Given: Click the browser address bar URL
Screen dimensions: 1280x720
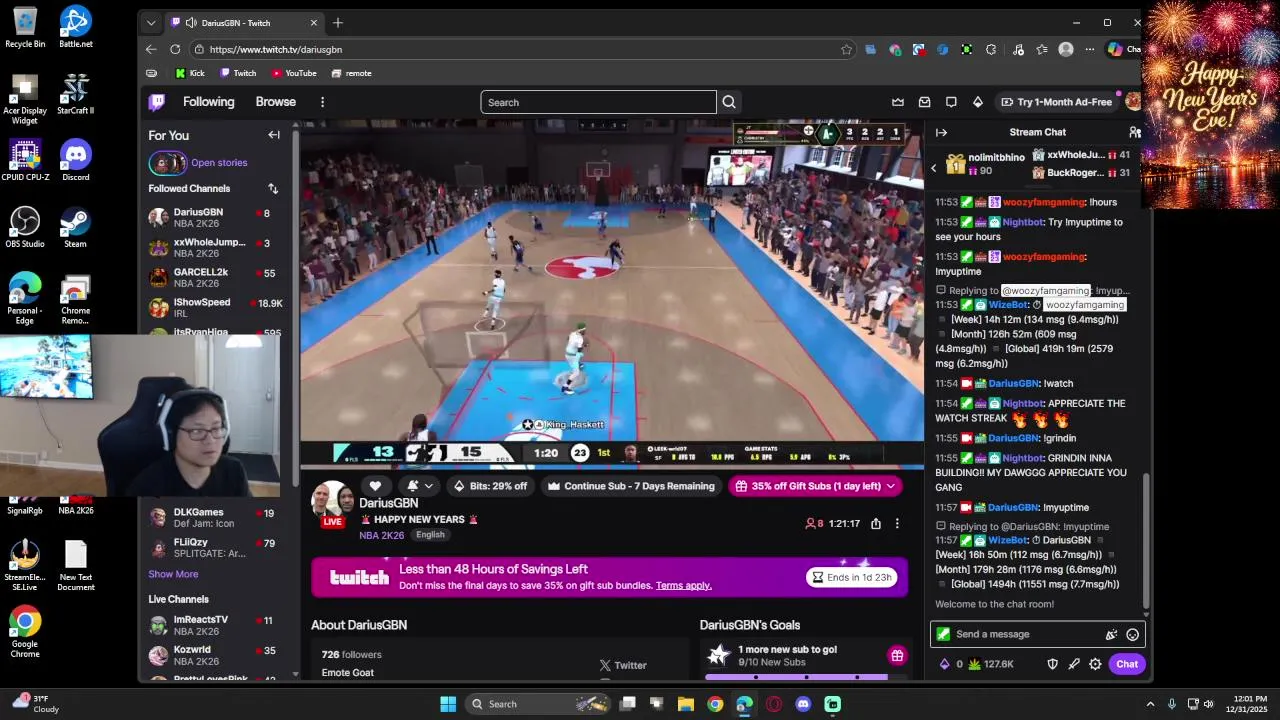Looking at the screenshot, I should click(x=275, y=49).
